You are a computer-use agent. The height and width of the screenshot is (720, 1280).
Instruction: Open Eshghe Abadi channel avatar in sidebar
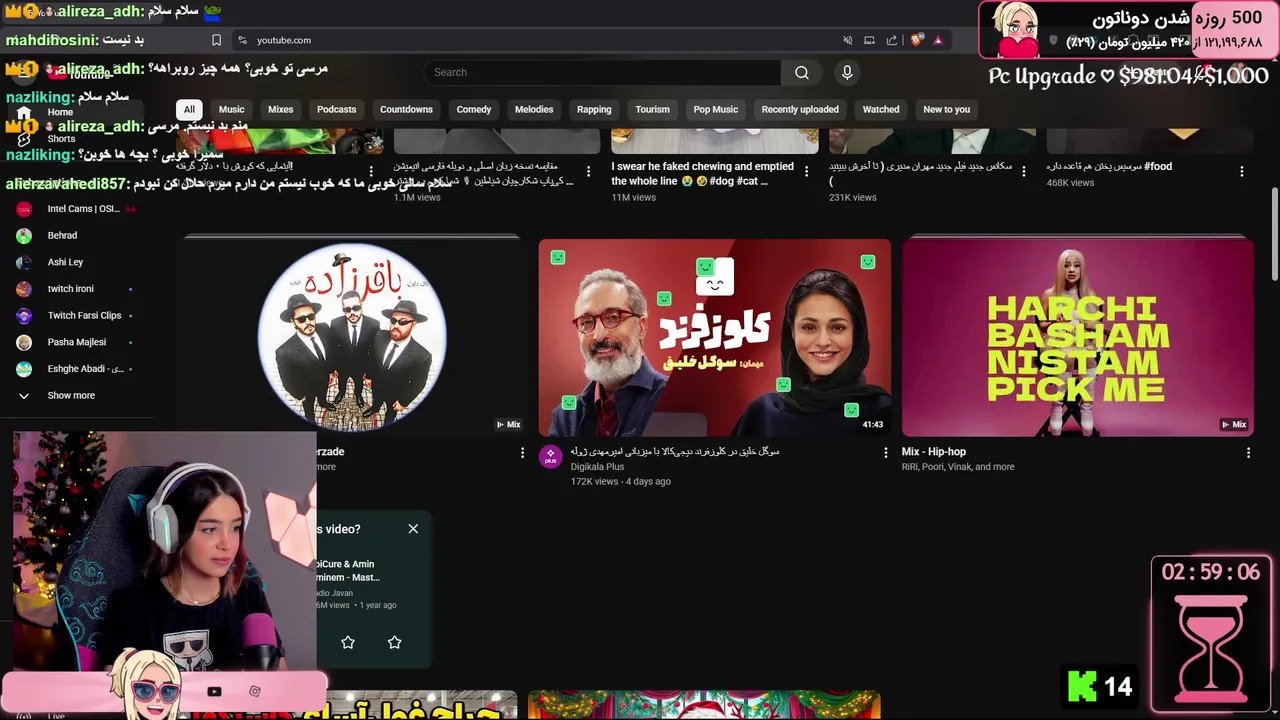pyautogui.click(x=24, y=369)
